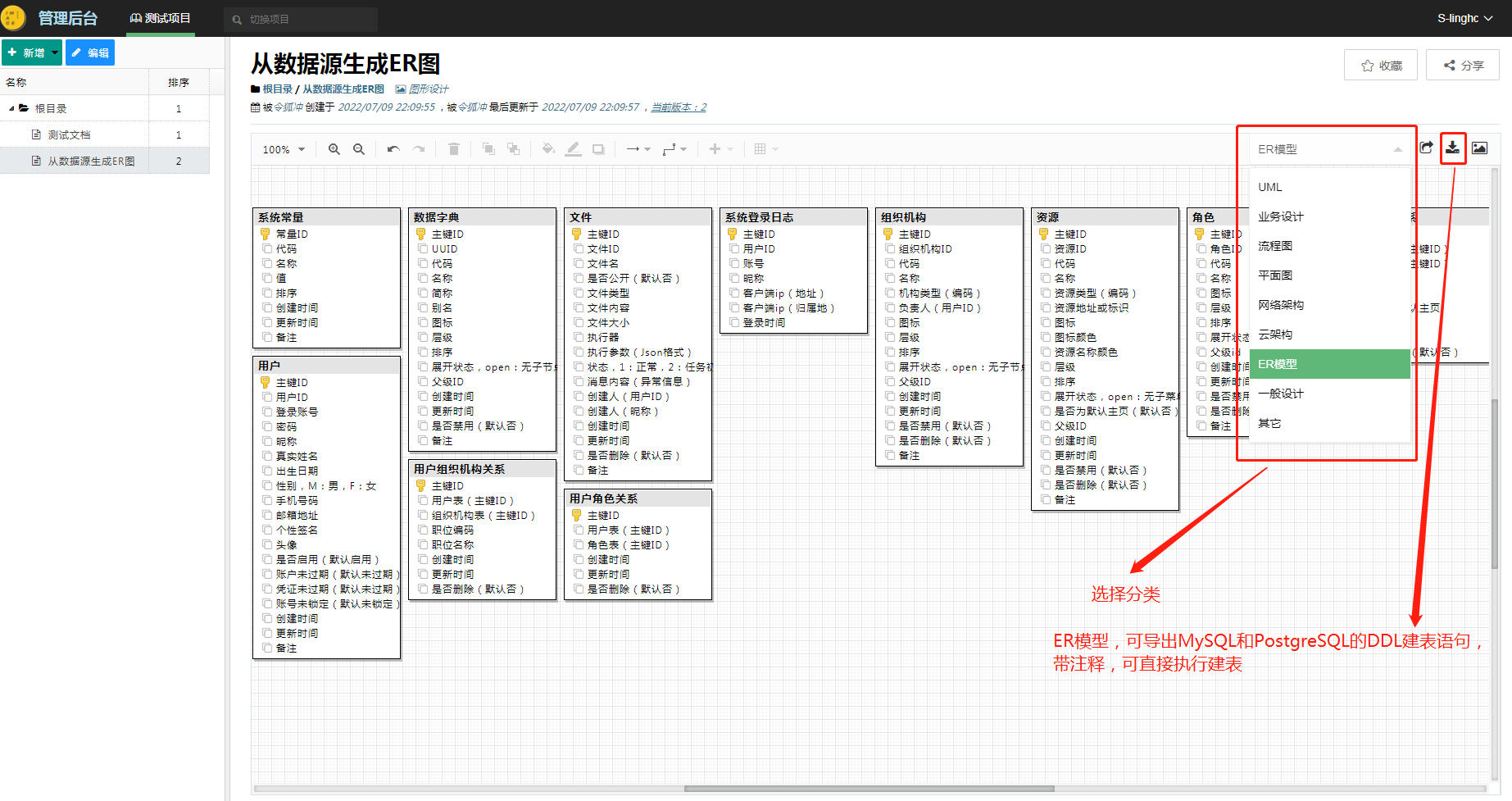Screen dimensions: 1512x801
Task: Collapse the 根目录 tree node
Action: coord(11,108)
